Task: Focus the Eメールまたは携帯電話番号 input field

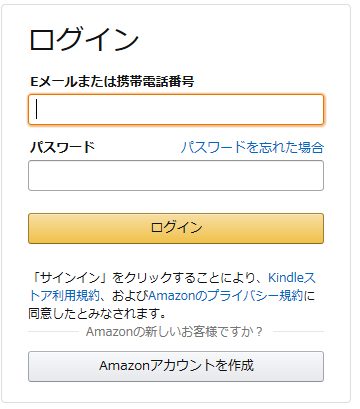Action: click(x=176, y=110)
